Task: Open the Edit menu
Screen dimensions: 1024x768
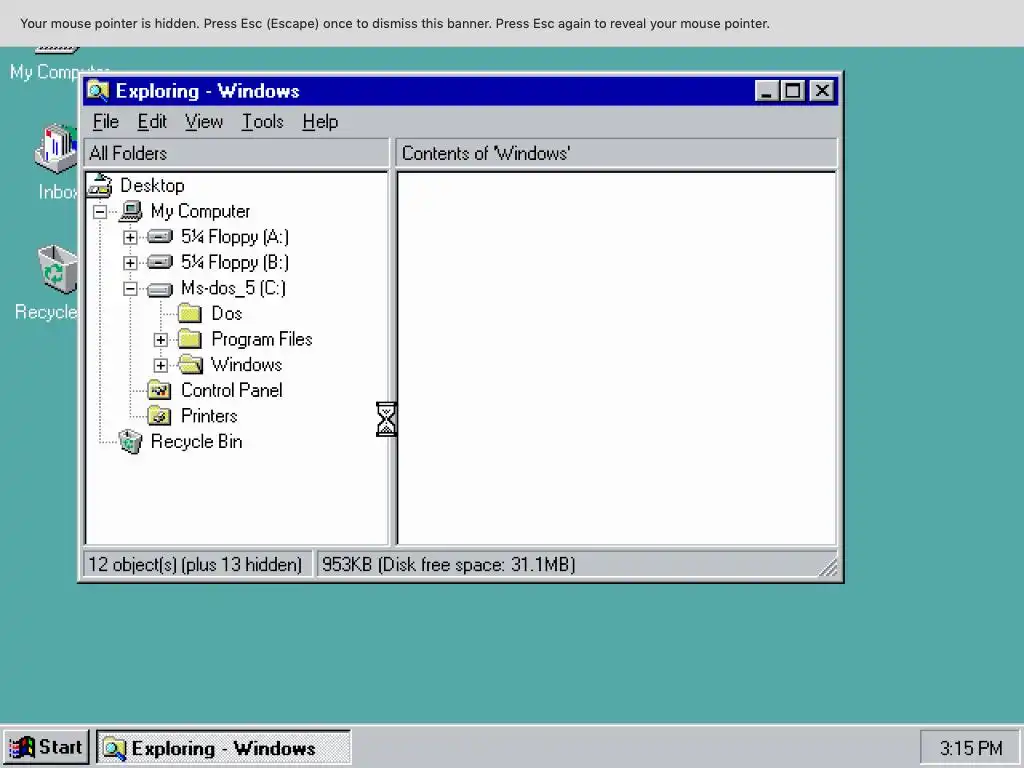Action: click(152, 121)
